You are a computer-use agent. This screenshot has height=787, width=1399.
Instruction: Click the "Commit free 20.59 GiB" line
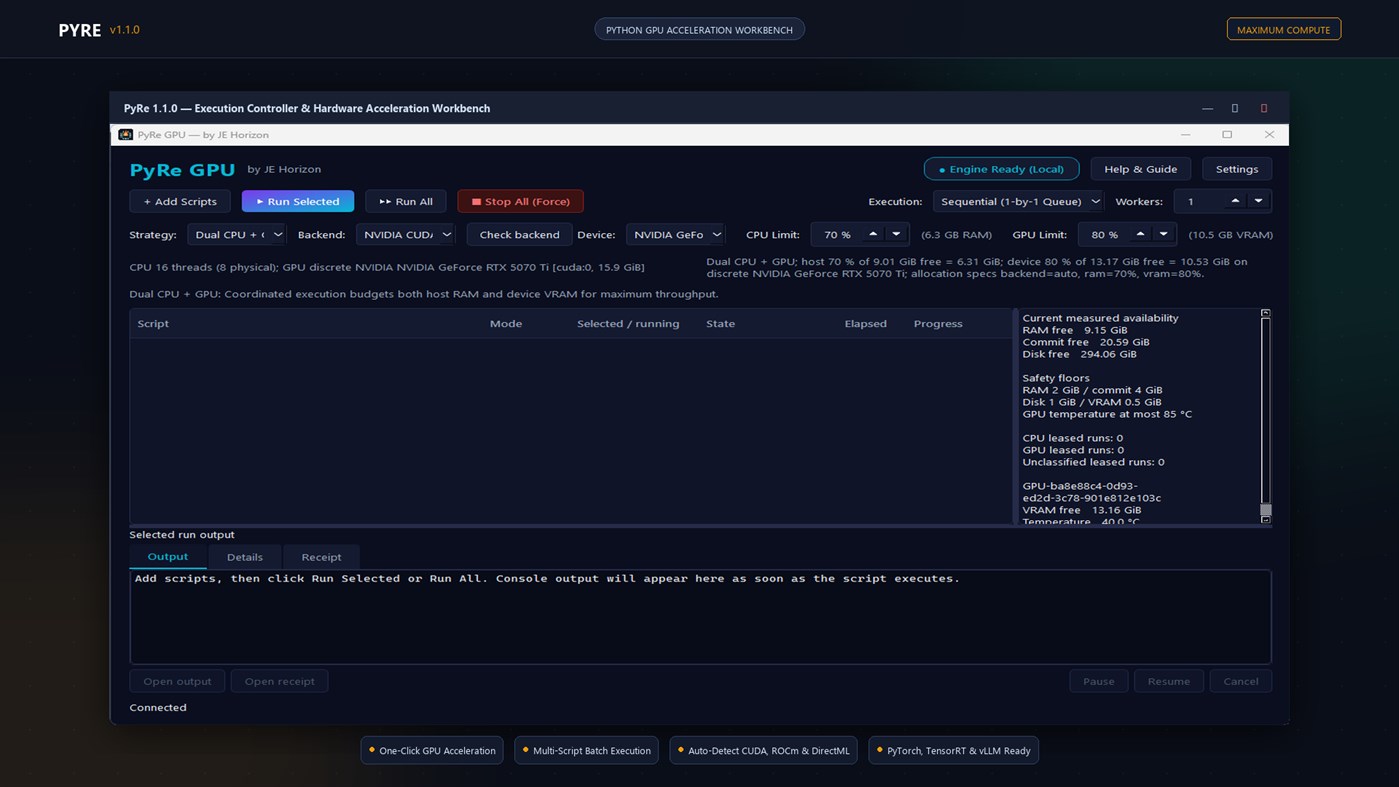tap(1086, 342)
